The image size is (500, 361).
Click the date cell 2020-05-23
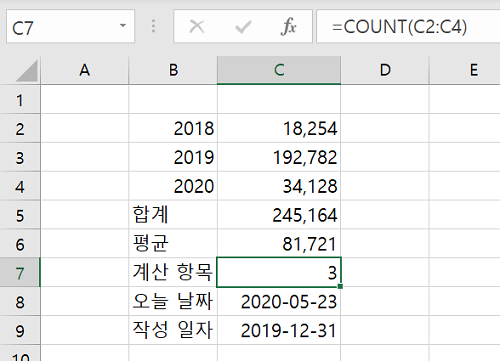[x=279, y=302]
